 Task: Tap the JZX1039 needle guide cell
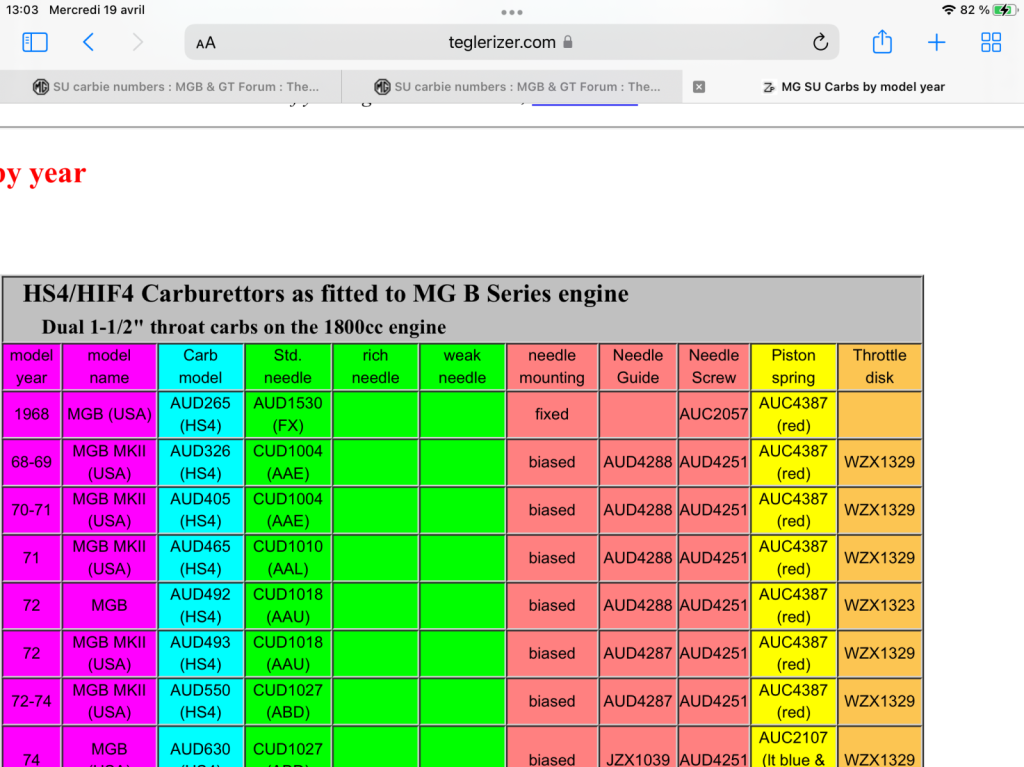pyautogui.click(x=638, y=748)
